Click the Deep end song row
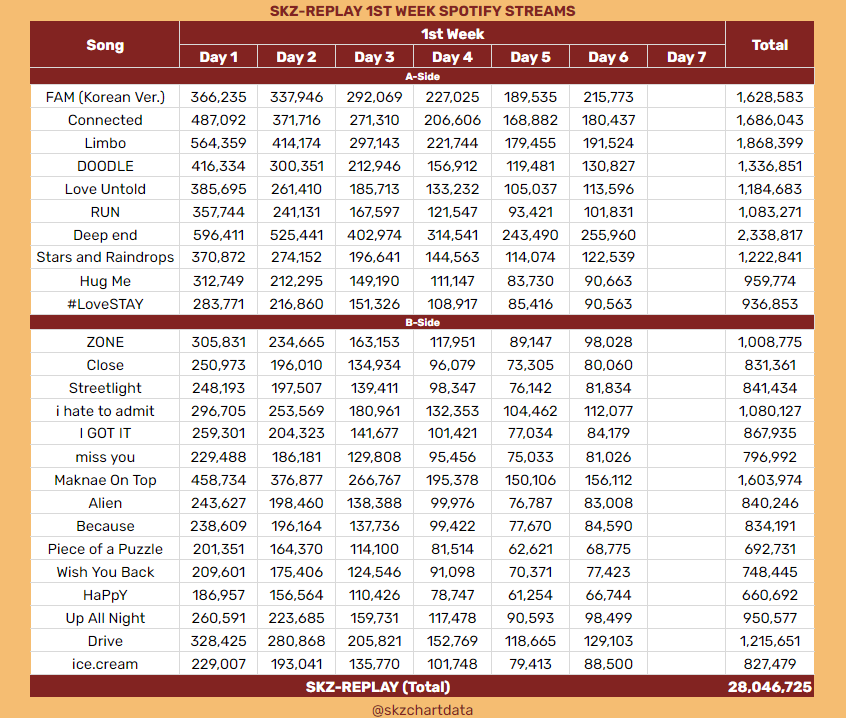 click(x=105, y=235)
